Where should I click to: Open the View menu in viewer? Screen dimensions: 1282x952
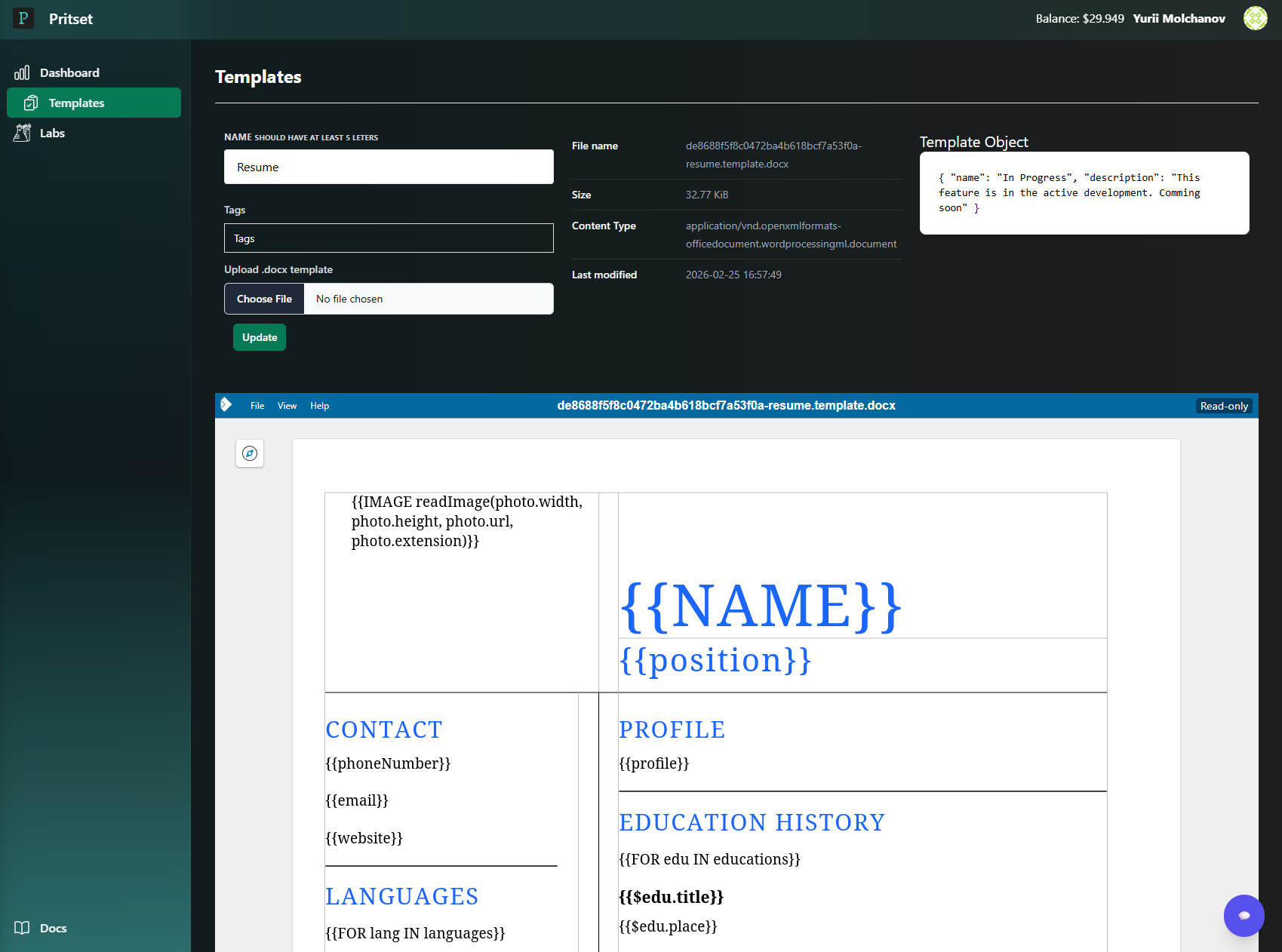(x=287, y=406)
